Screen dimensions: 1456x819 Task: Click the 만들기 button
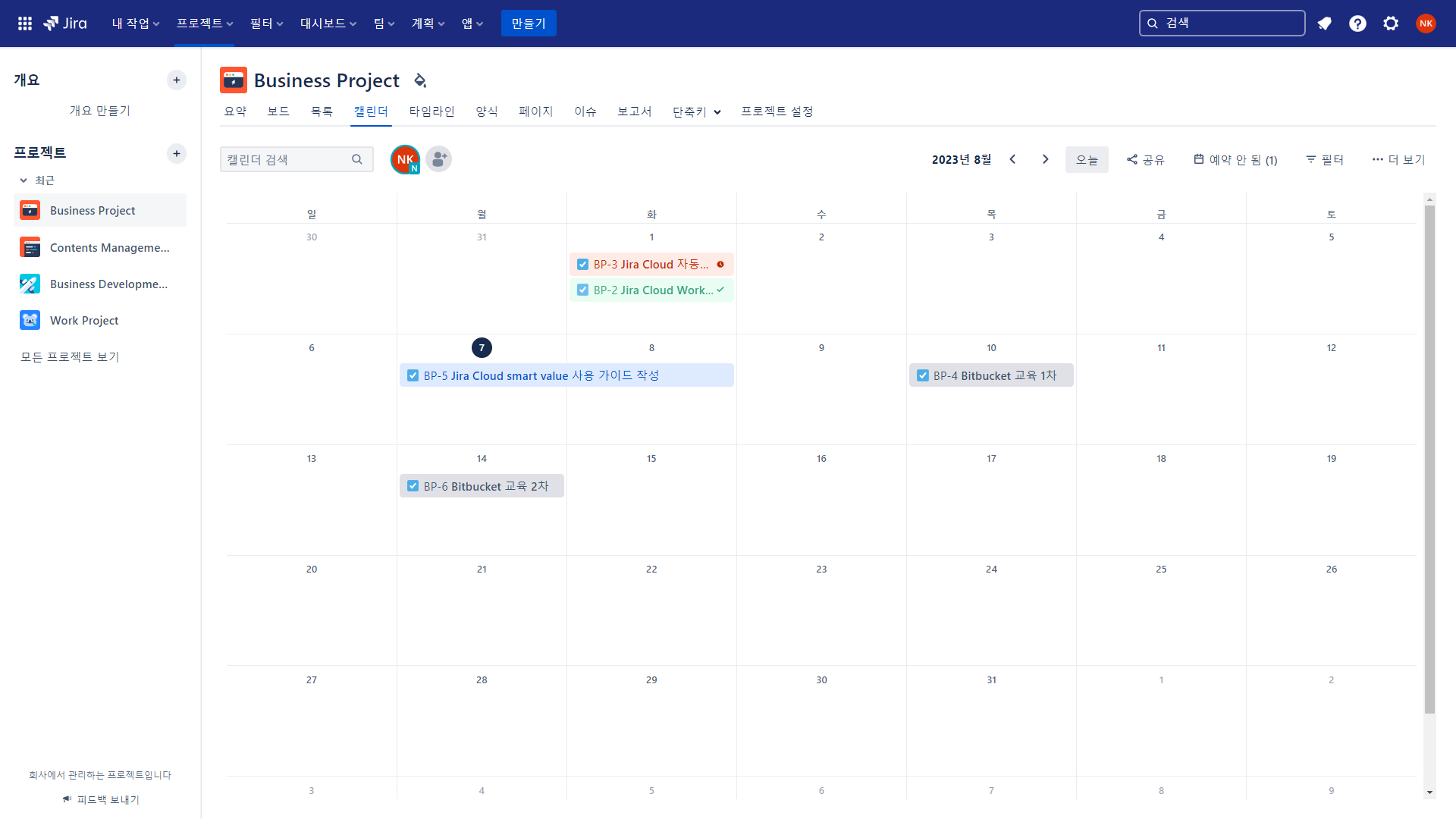529,24
